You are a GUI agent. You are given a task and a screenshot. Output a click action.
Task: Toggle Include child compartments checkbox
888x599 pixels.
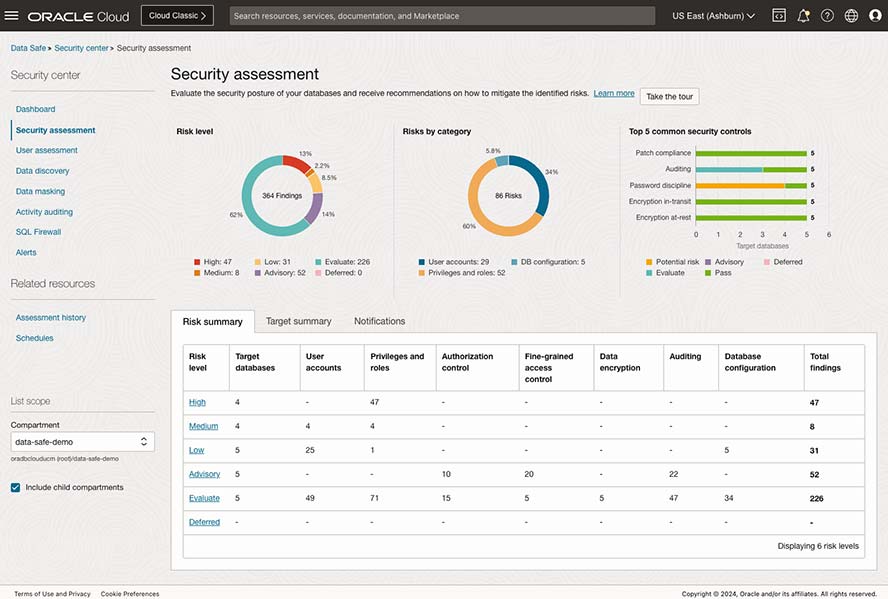[x=15, y=487]
